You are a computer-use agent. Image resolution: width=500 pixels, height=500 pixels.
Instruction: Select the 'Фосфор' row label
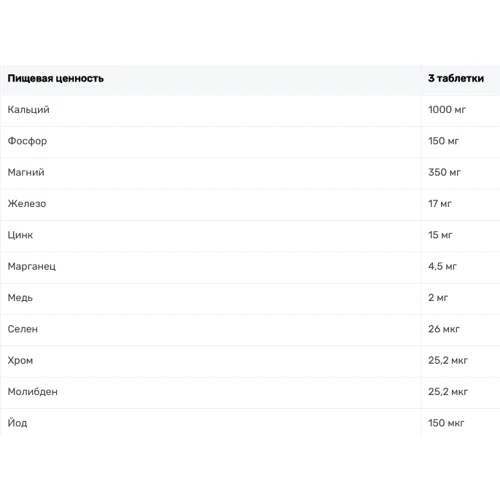tap(27, 141)
